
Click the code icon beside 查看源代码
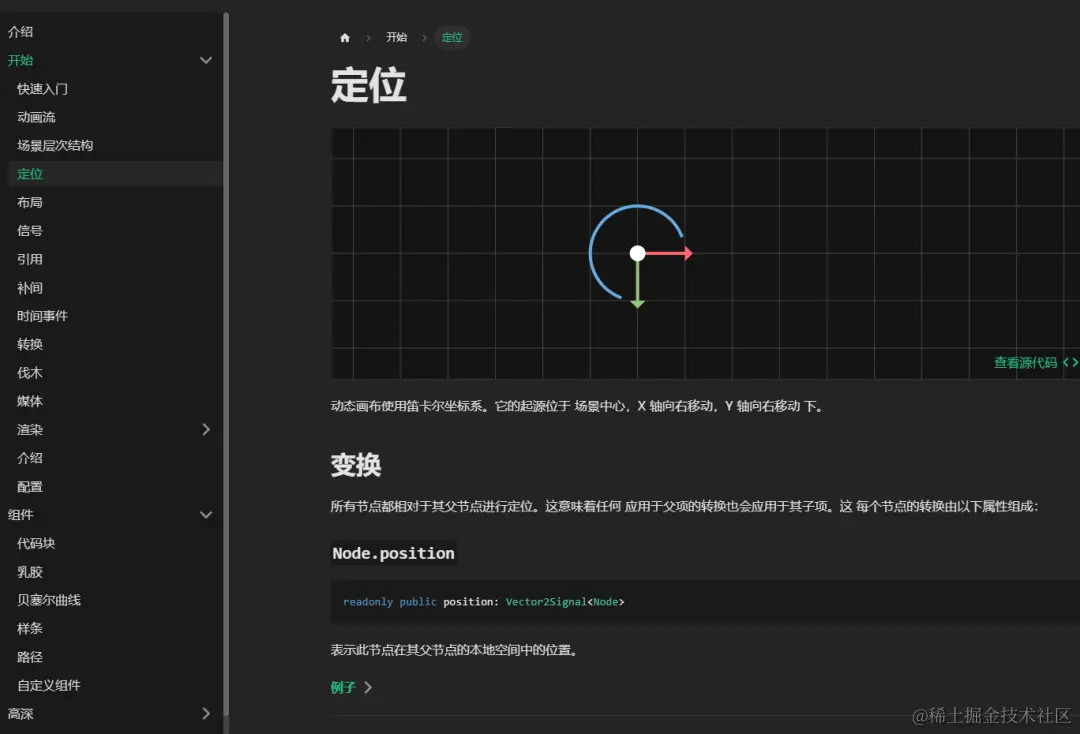pos(1072,363)
